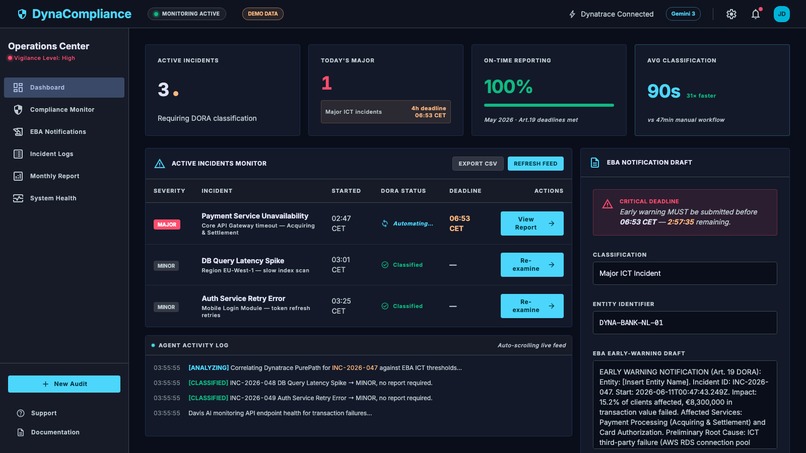Image resolution: width=806 pixels, height=453 pixels.
Task: Start a New Audit
Action: click(x=64, y=384)
